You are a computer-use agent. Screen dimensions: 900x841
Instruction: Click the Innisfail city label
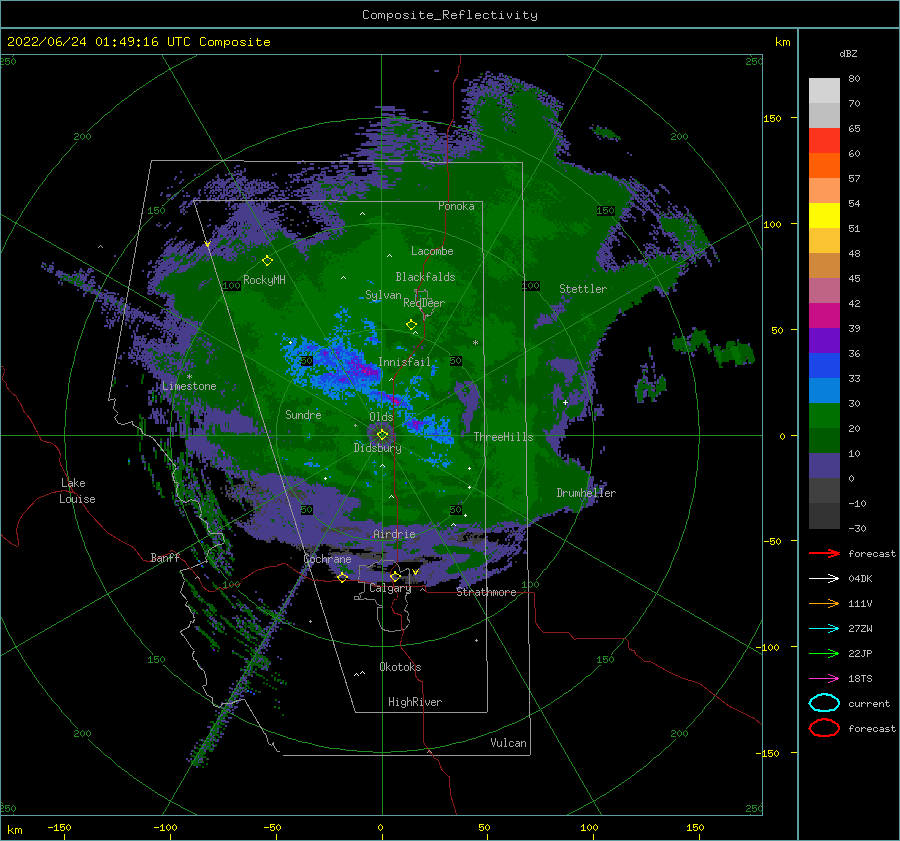(404, 362)
